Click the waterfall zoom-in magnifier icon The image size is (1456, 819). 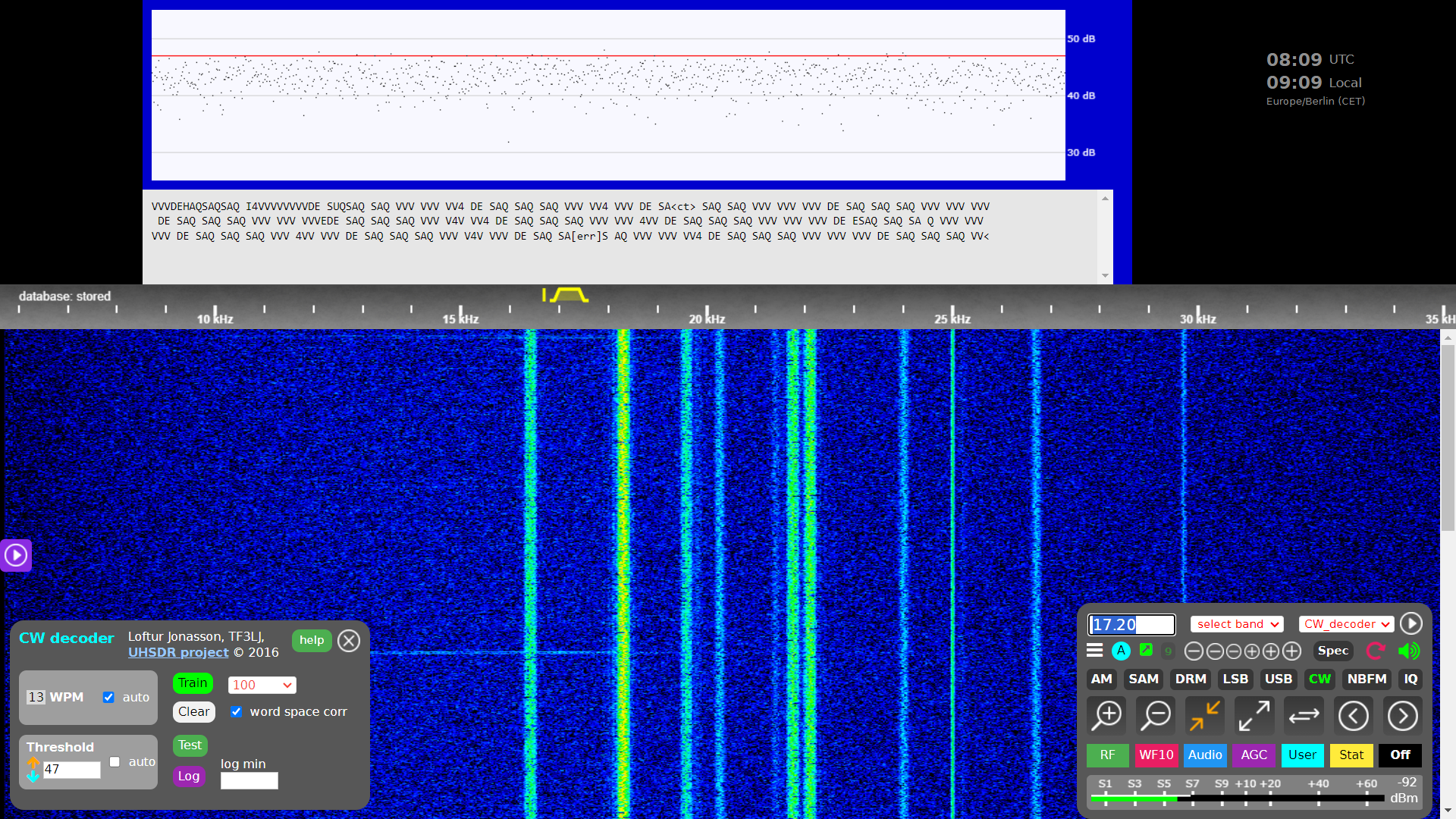click(1107, 715)
